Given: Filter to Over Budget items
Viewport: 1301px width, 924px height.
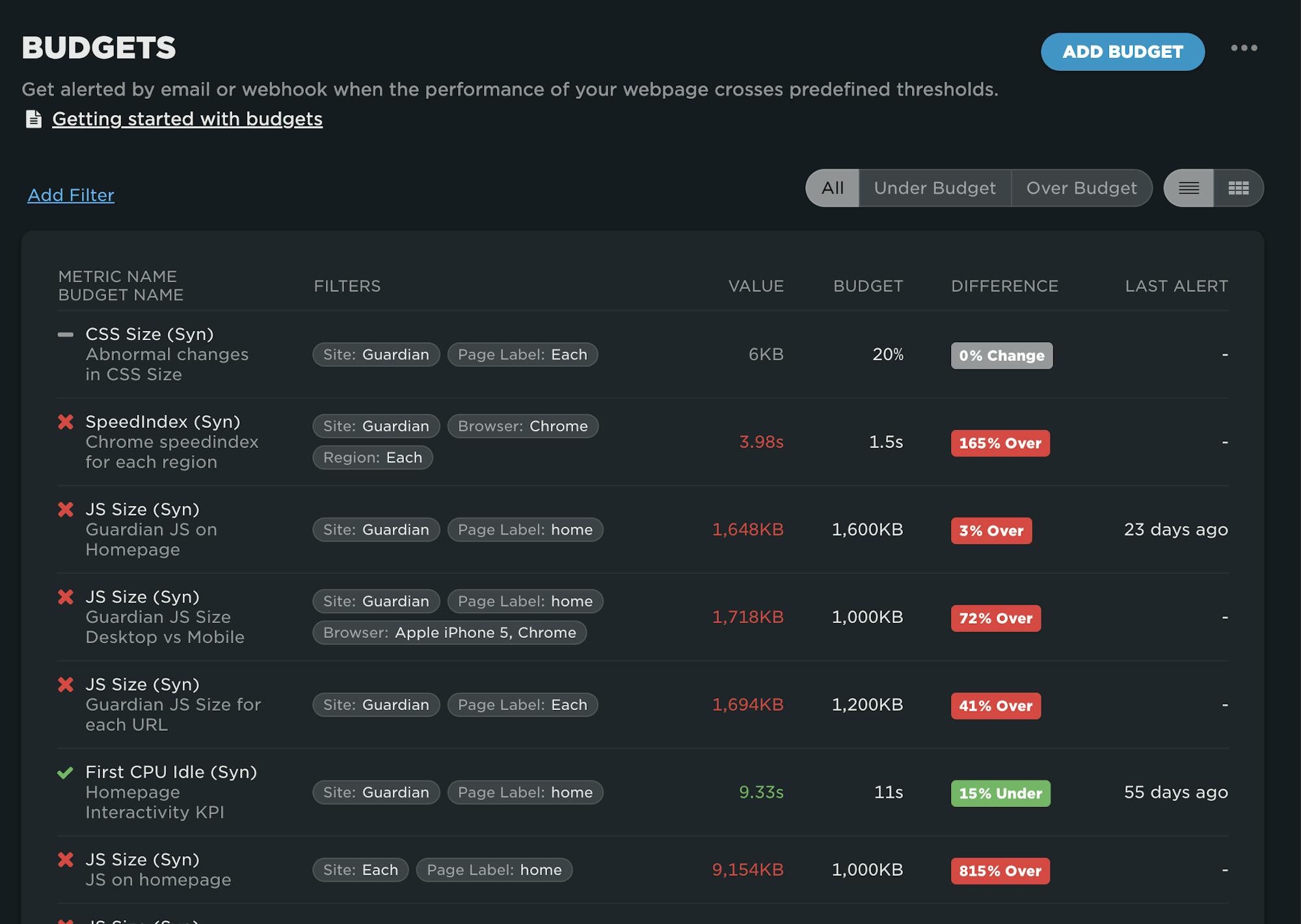Looking at the screenshot, I should pos(1081,188).
